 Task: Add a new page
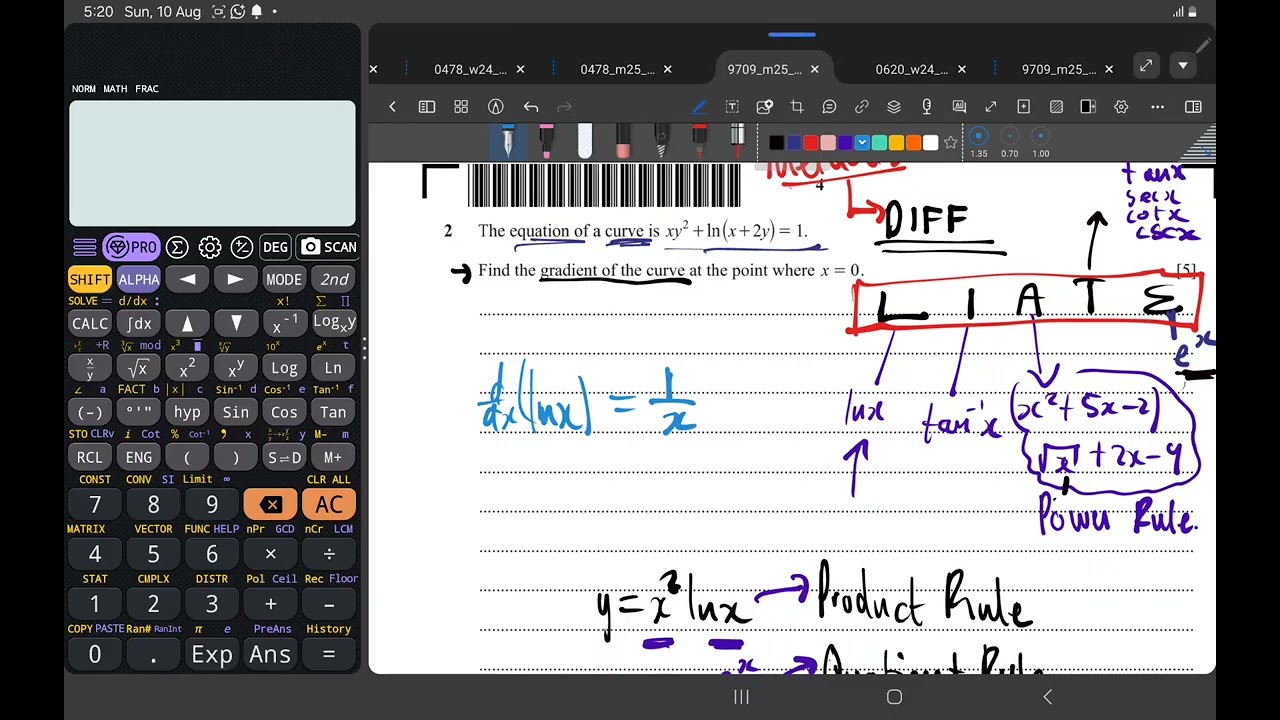(1024, 107)
